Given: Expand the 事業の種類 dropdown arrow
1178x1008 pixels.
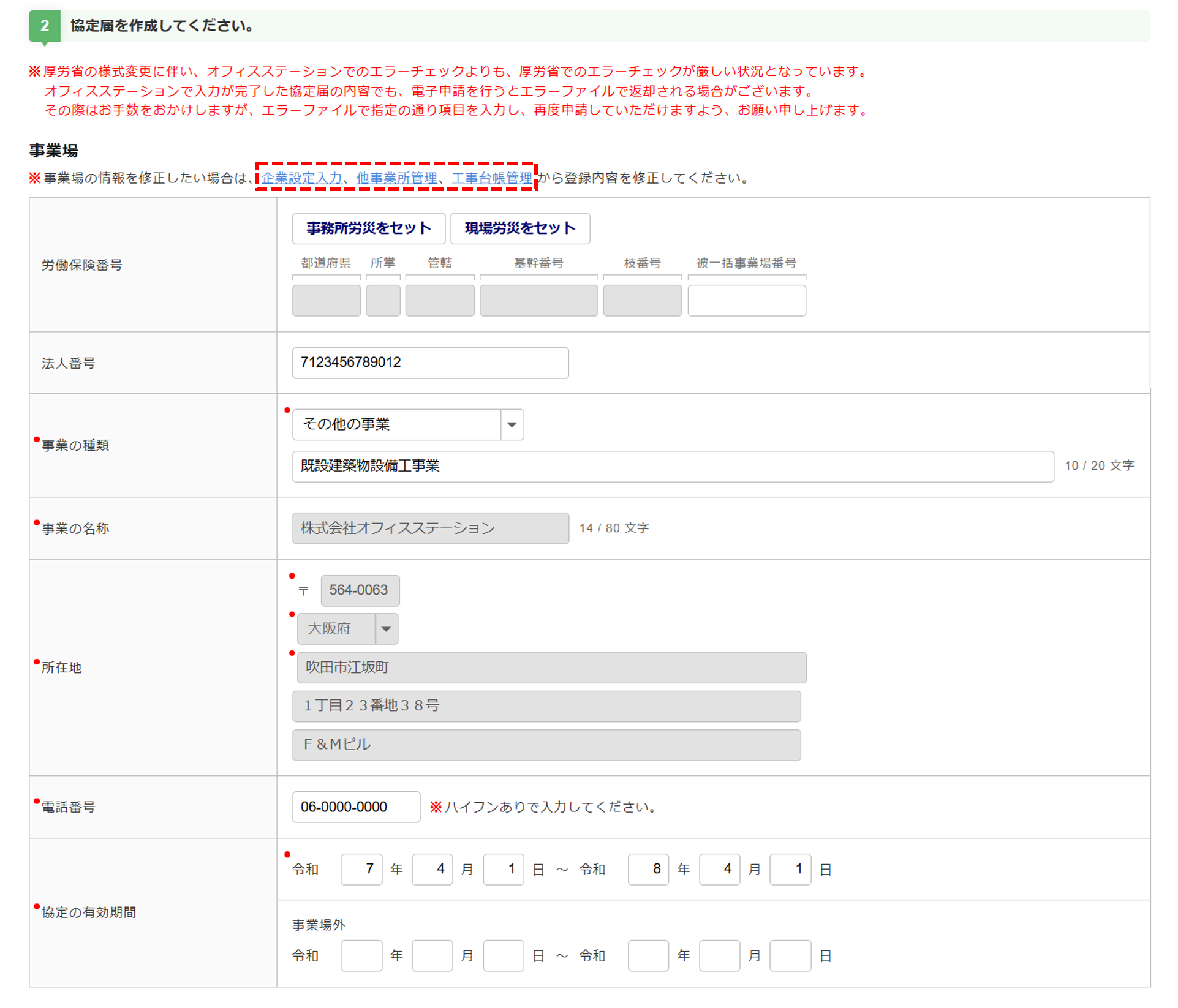Looking at the screenshot, I should point(512,424).
